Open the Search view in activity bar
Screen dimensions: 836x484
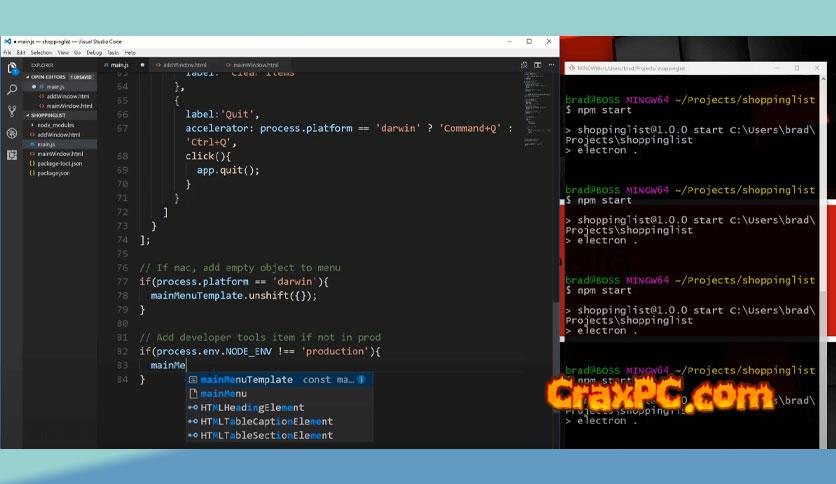click(12, 90)
